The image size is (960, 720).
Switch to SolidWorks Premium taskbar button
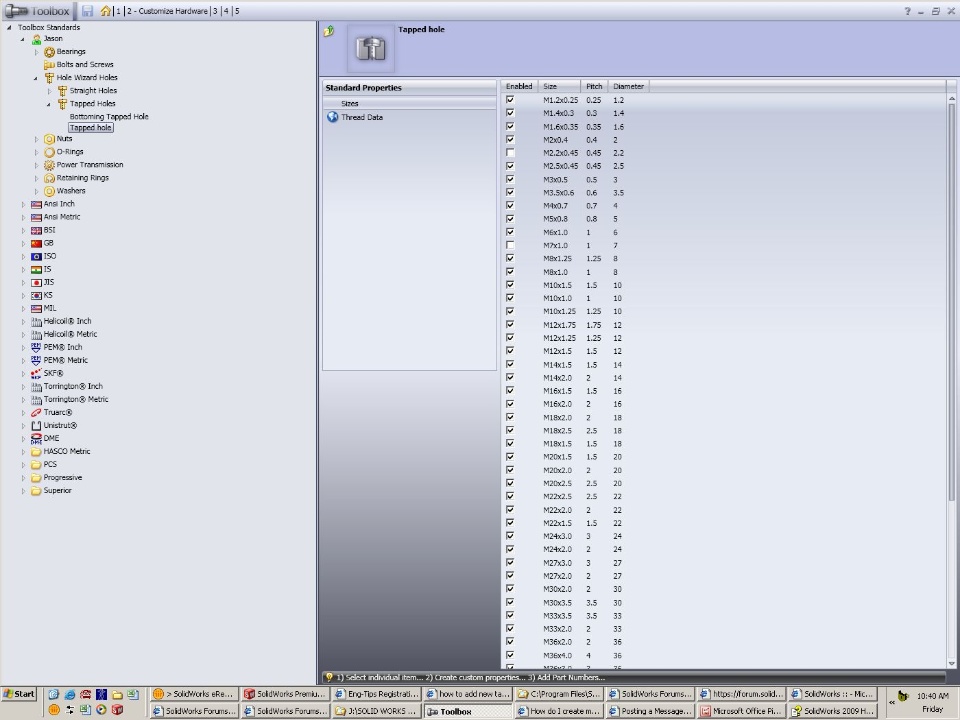[284, 694]
